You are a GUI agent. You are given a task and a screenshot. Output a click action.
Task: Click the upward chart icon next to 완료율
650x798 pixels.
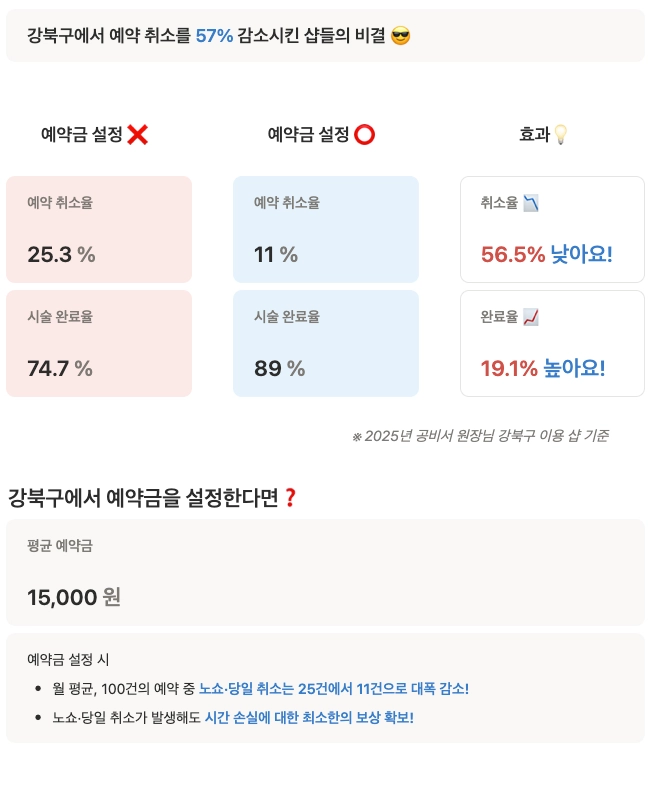[531, 317]
